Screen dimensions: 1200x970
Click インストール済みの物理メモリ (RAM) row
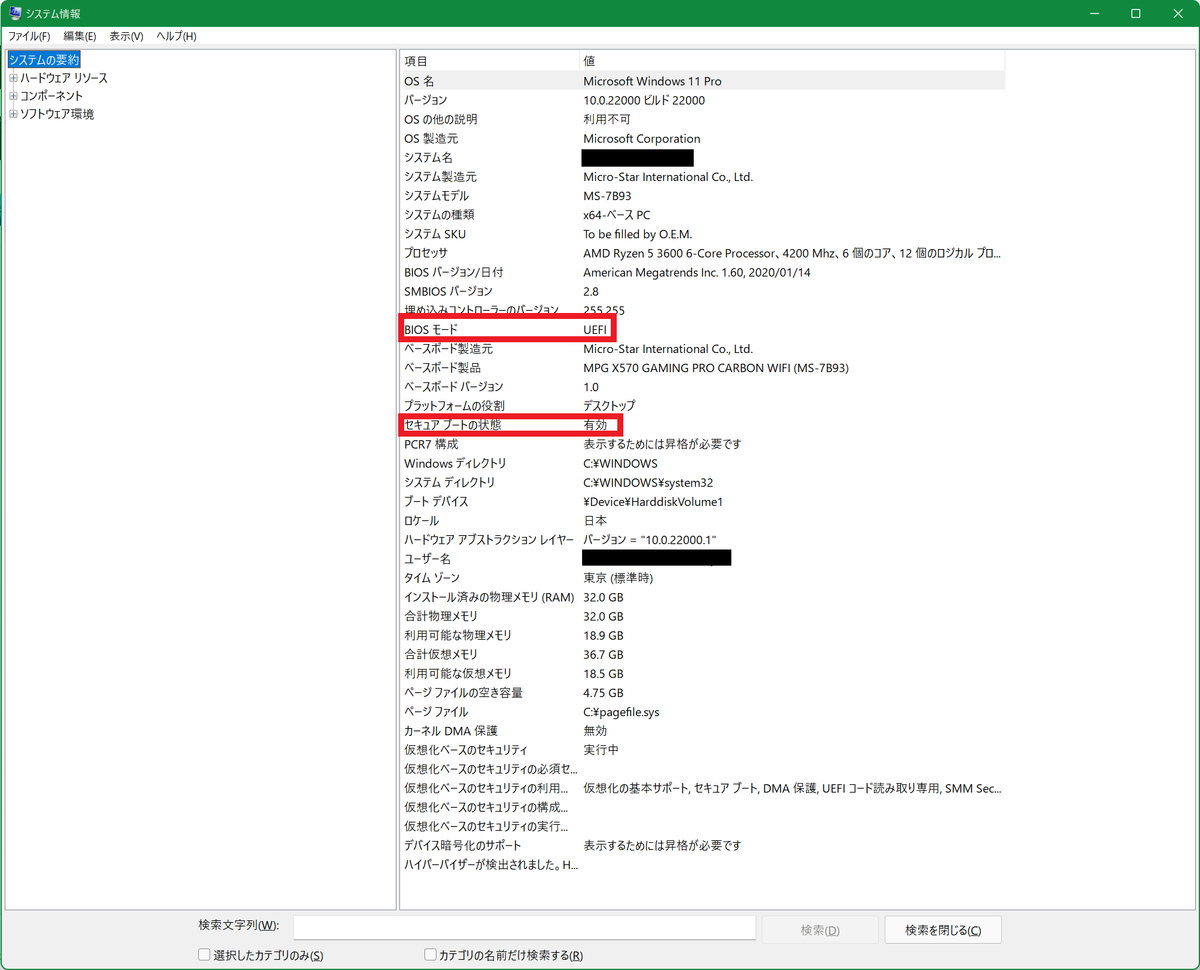pos(702,597)
